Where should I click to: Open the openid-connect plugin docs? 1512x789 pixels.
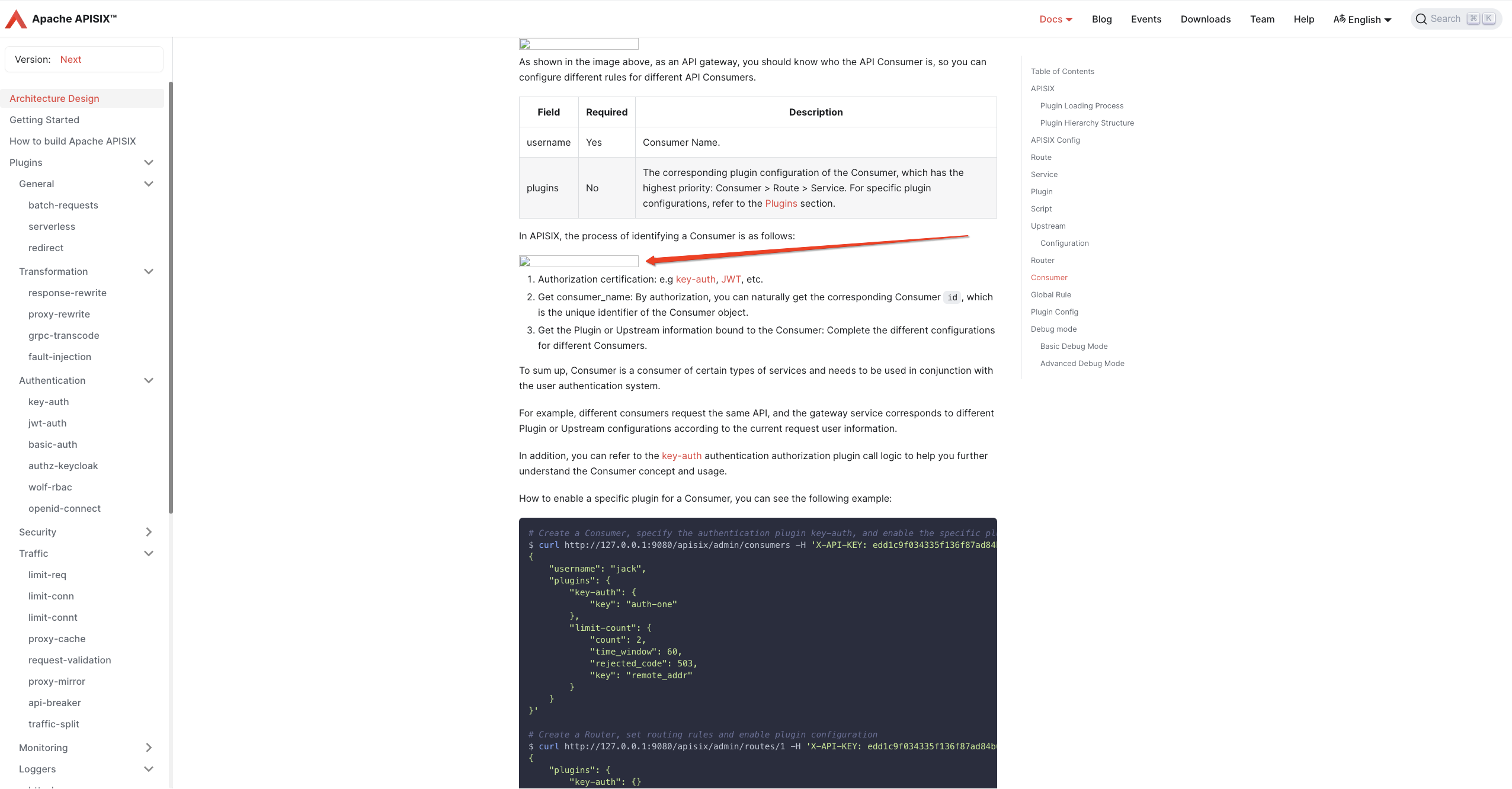(x=65, y=508)
